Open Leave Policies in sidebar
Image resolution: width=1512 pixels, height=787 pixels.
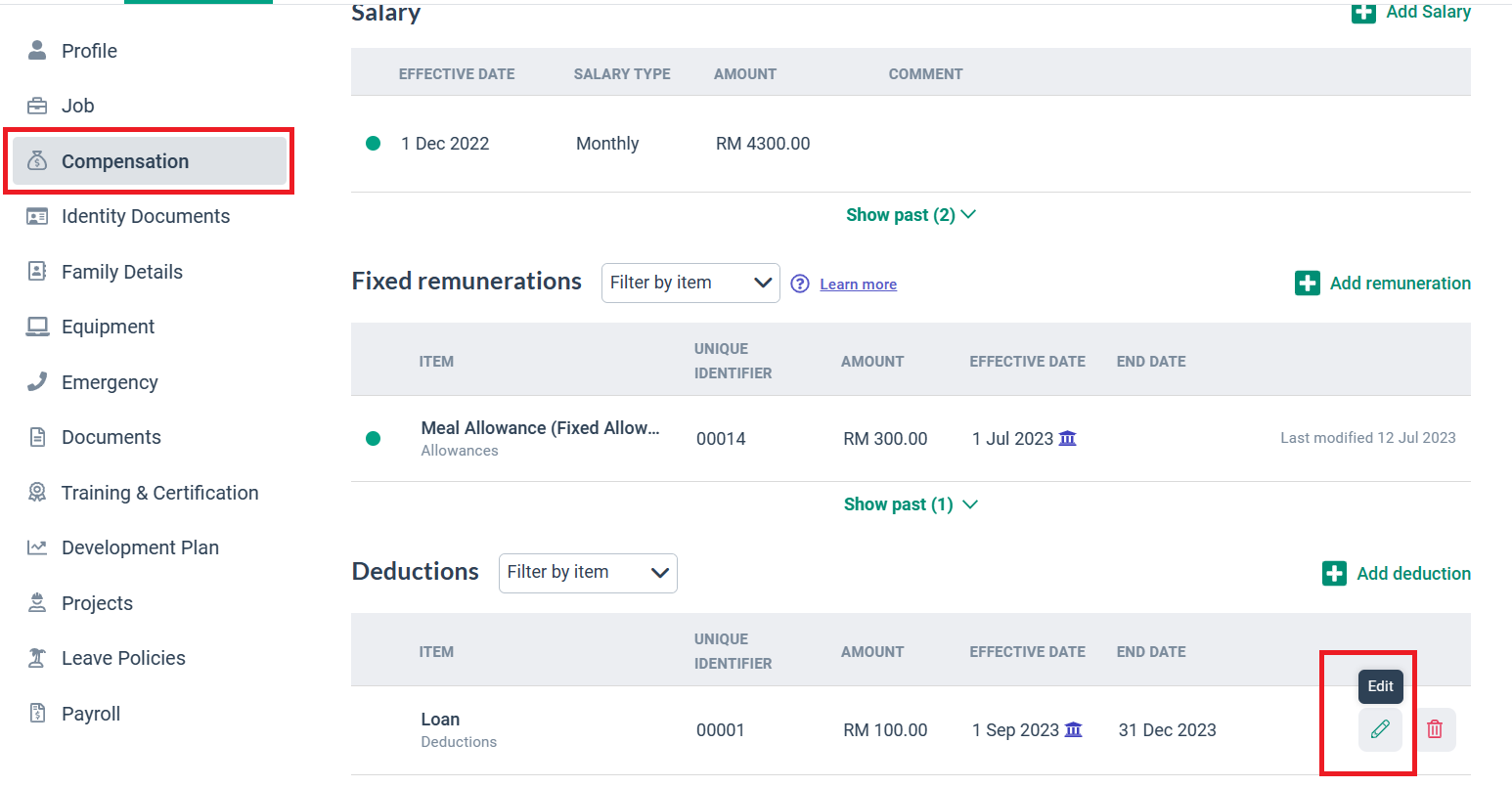tap(123, 658)
